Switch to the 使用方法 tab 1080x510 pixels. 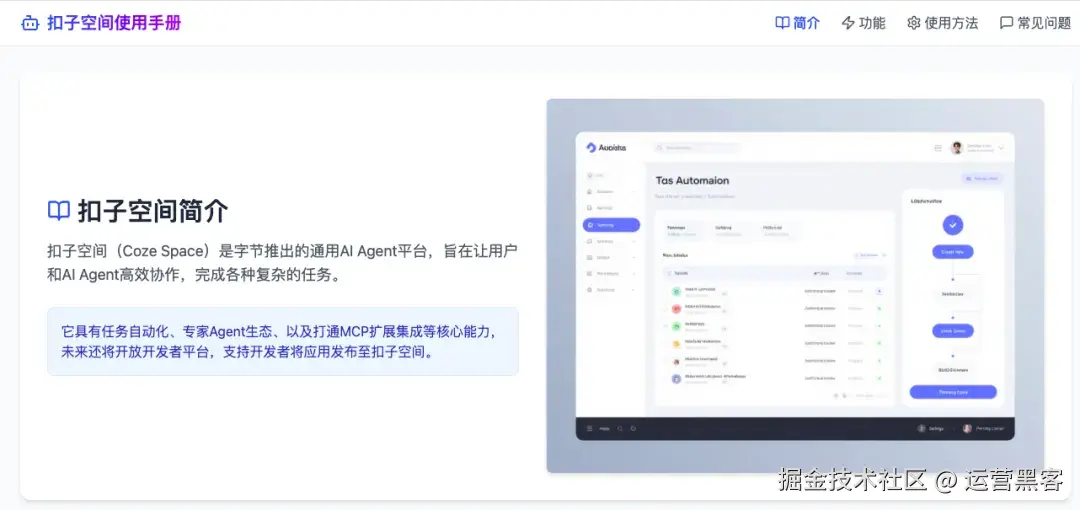pyautogui.click(x=942, y=23)
